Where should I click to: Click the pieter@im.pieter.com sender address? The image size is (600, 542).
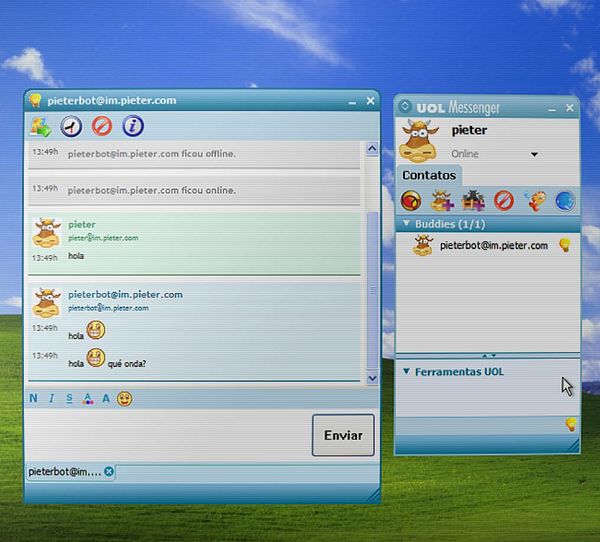[x=103, y=238]
